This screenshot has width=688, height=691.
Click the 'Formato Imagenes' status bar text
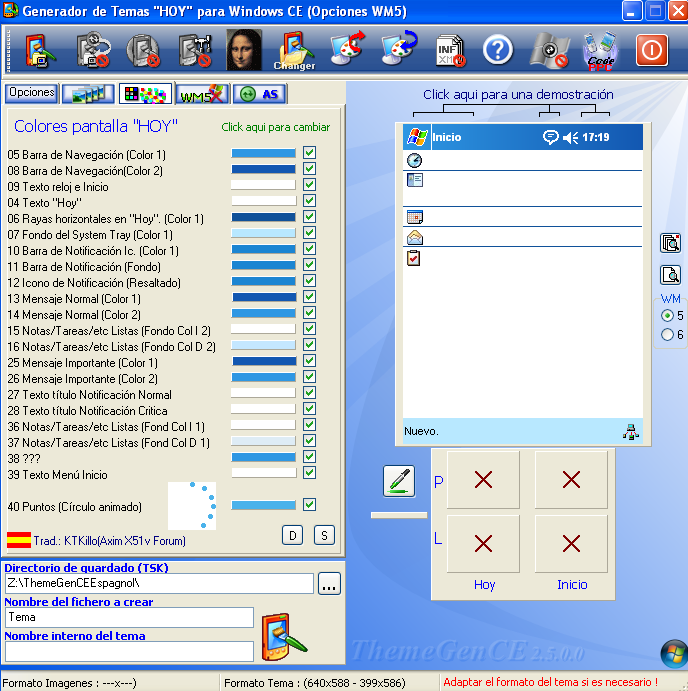click(x=69, y=683)
